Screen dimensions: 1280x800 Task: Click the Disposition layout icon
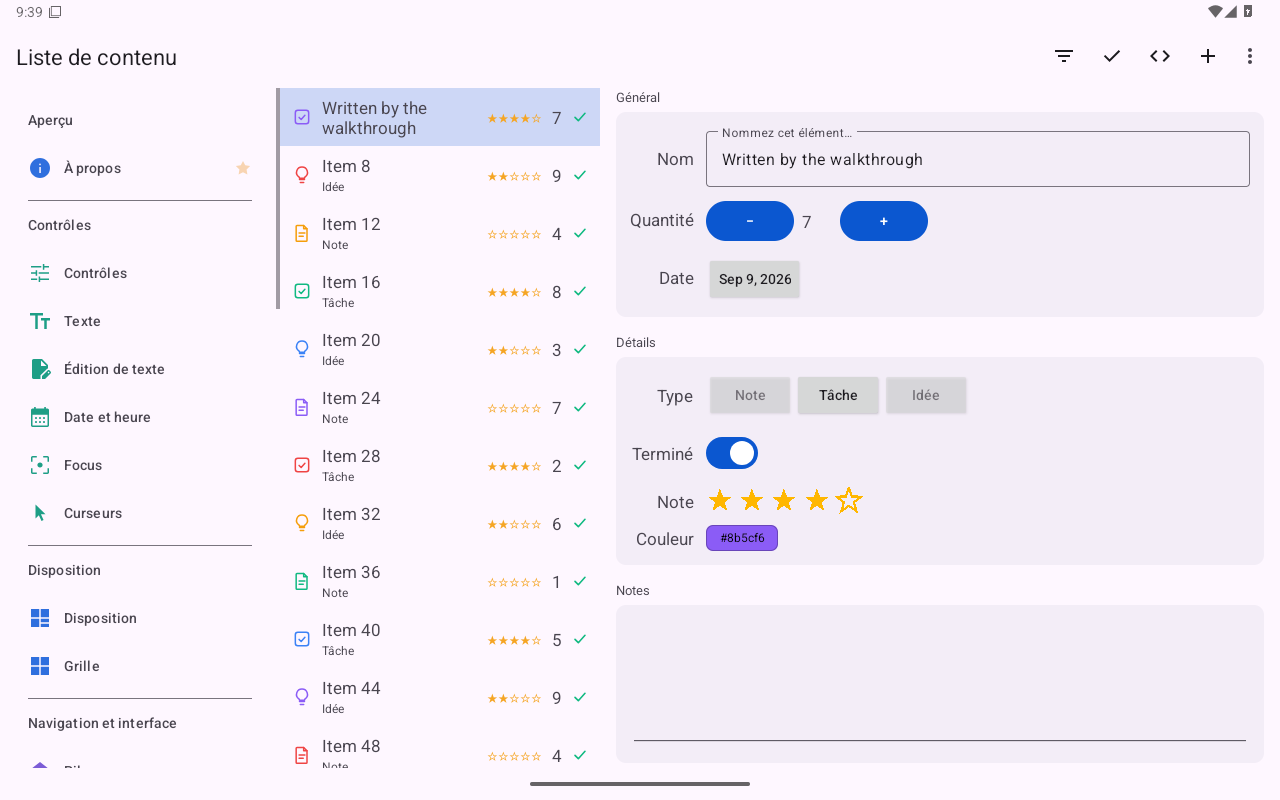click(40, 618)
